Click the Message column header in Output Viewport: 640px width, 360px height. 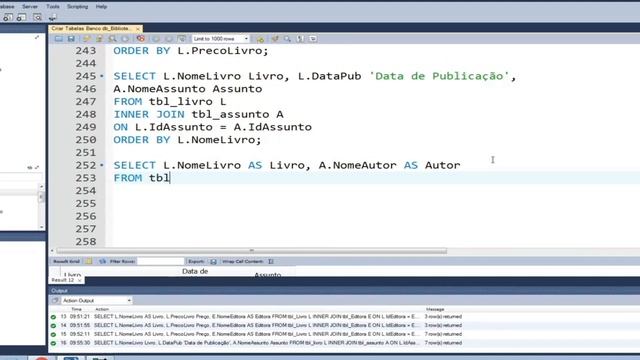pyautogui.click(x=435, y=309)
